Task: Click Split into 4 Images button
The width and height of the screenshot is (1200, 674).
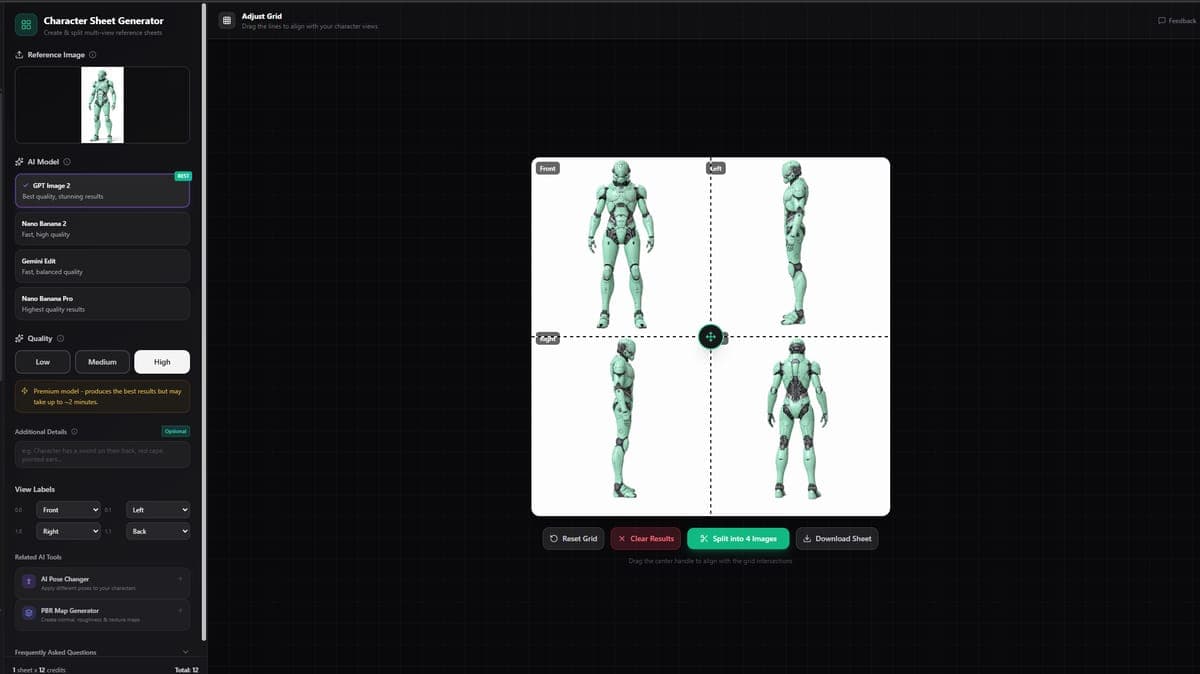Action: tap(738, 538)
